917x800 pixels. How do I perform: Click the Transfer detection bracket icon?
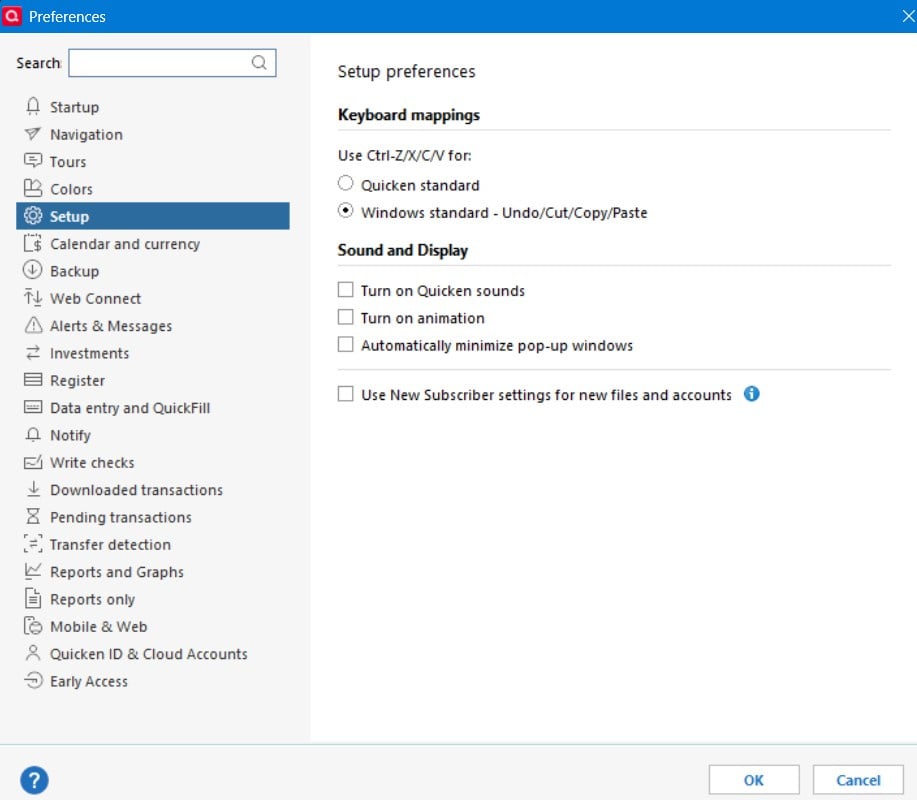tap(33, 544)
